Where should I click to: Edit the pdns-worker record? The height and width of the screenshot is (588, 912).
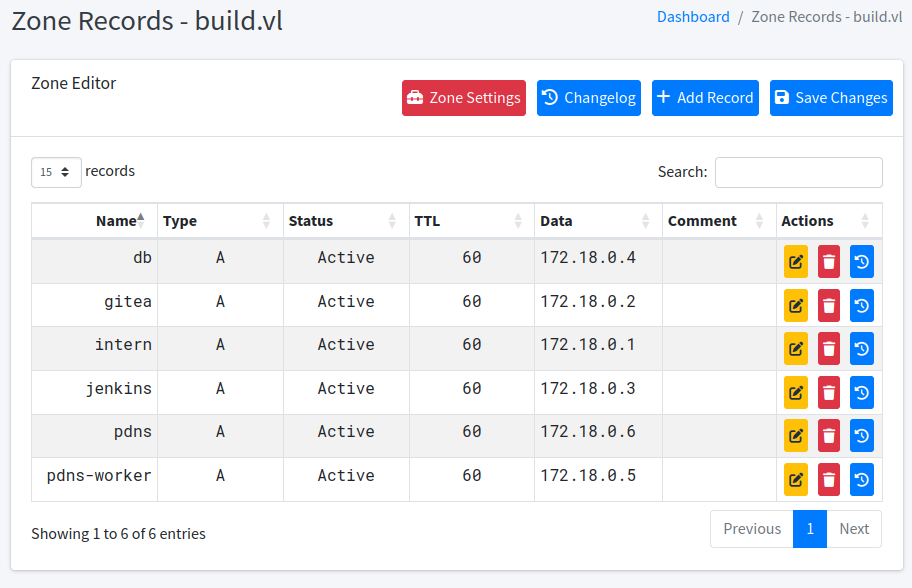[795, 480]
